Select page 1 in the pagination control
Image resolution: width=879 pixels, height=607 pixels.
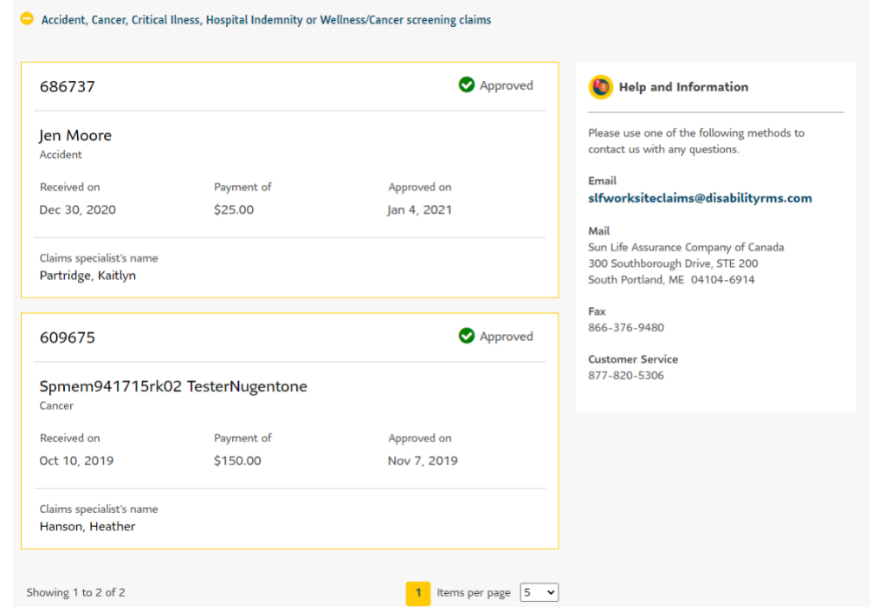coord(418,592)
